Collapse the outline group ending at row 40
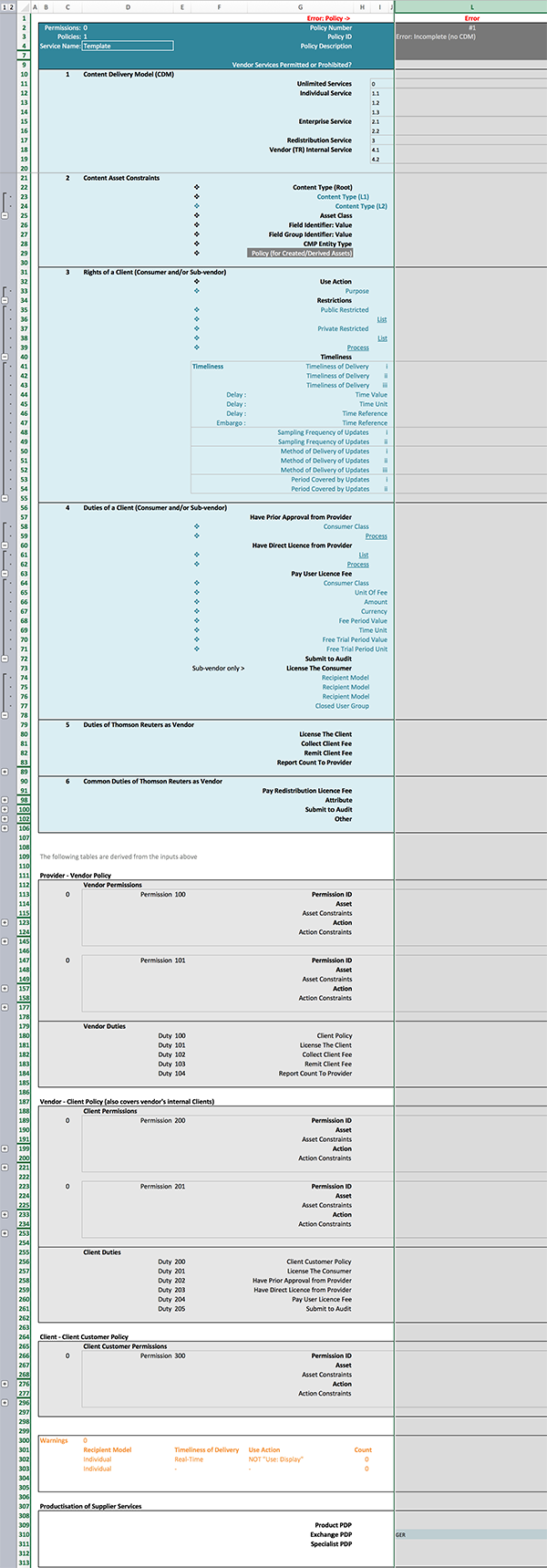 tap(5, 357)
